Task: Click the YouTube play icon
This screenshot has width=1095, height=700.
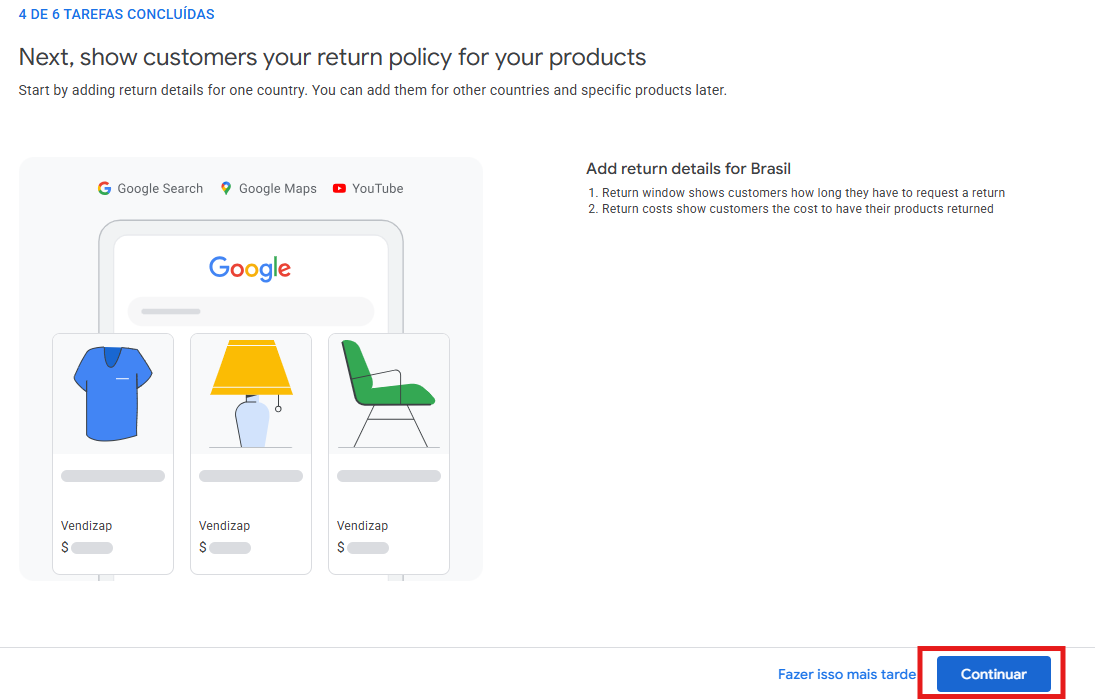Action: pos(340,188)
